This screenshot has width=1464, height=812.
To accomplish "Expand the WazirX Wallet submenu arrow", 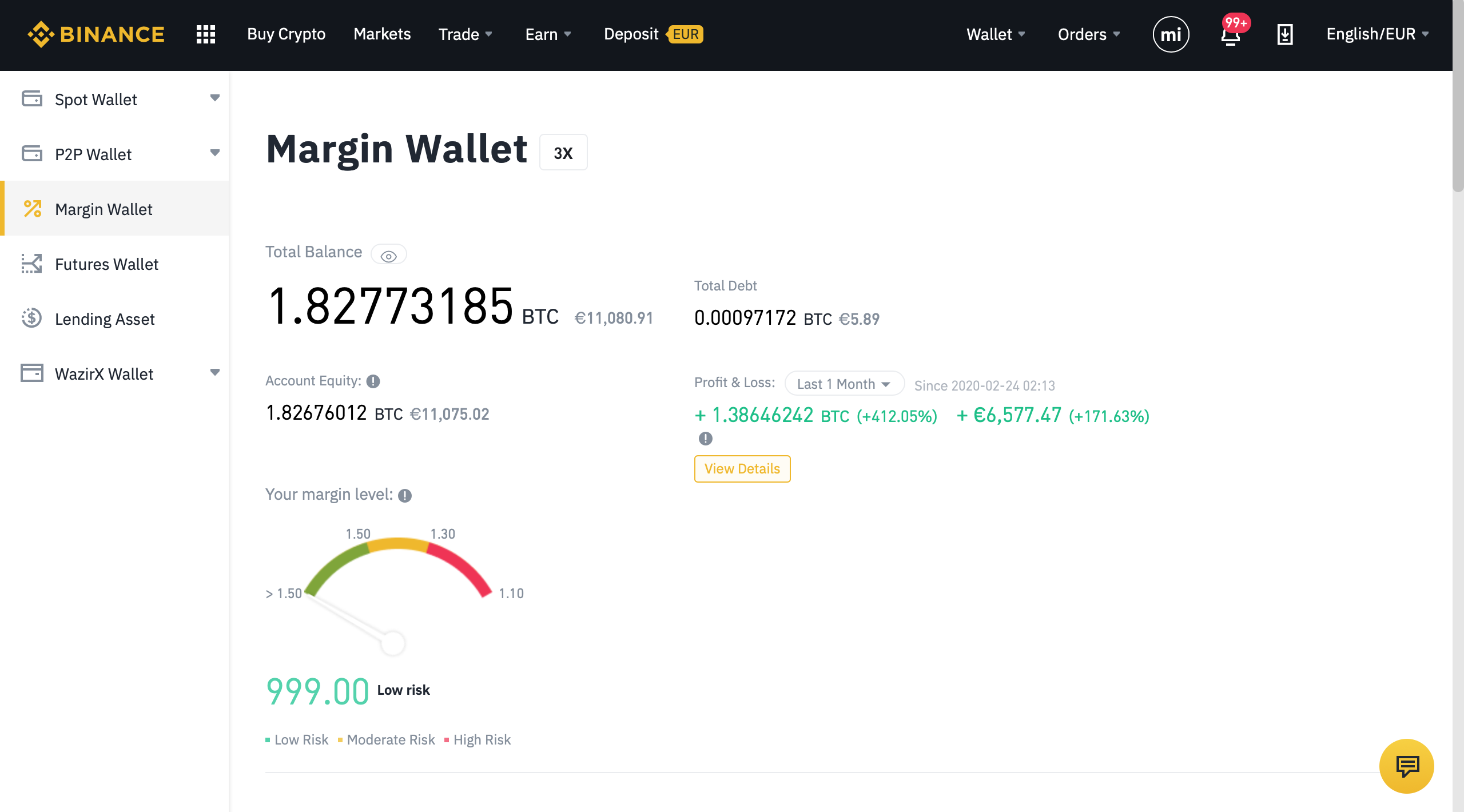I will [x=215, y=373].
